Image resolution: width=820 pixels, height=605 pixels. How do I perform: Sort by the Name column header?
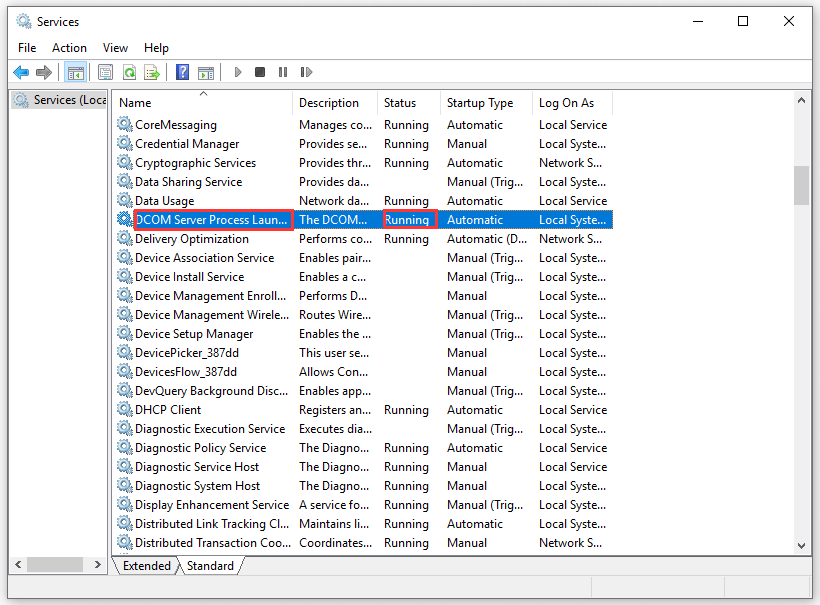tap(203, 103)
